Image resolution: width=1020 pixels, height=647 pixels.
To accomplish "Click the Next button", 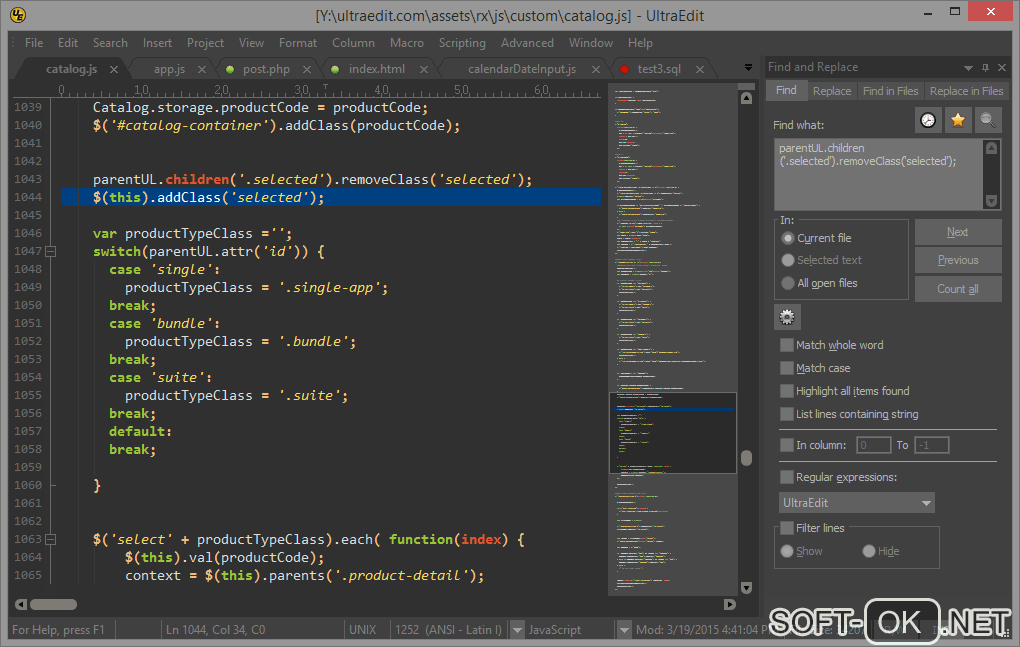I will [957, 232].
